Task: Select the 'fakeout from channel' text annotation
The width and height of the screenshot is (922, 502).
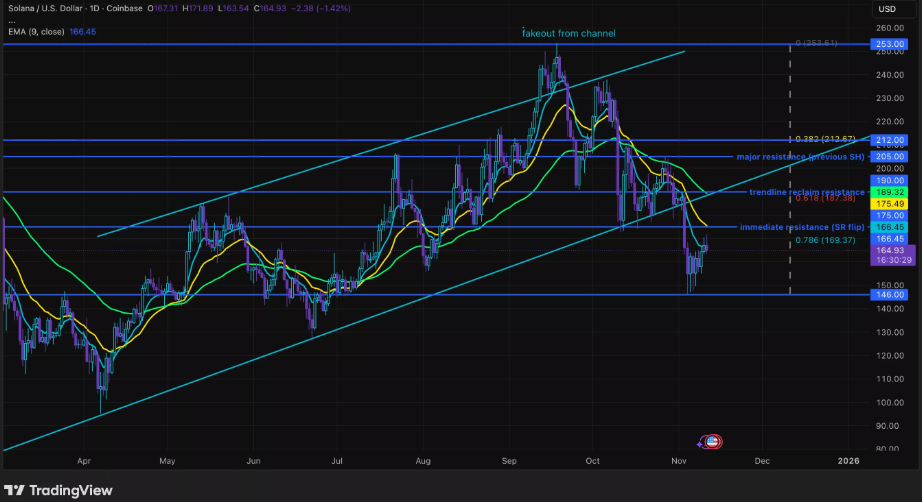Action: tap(569, 33)
